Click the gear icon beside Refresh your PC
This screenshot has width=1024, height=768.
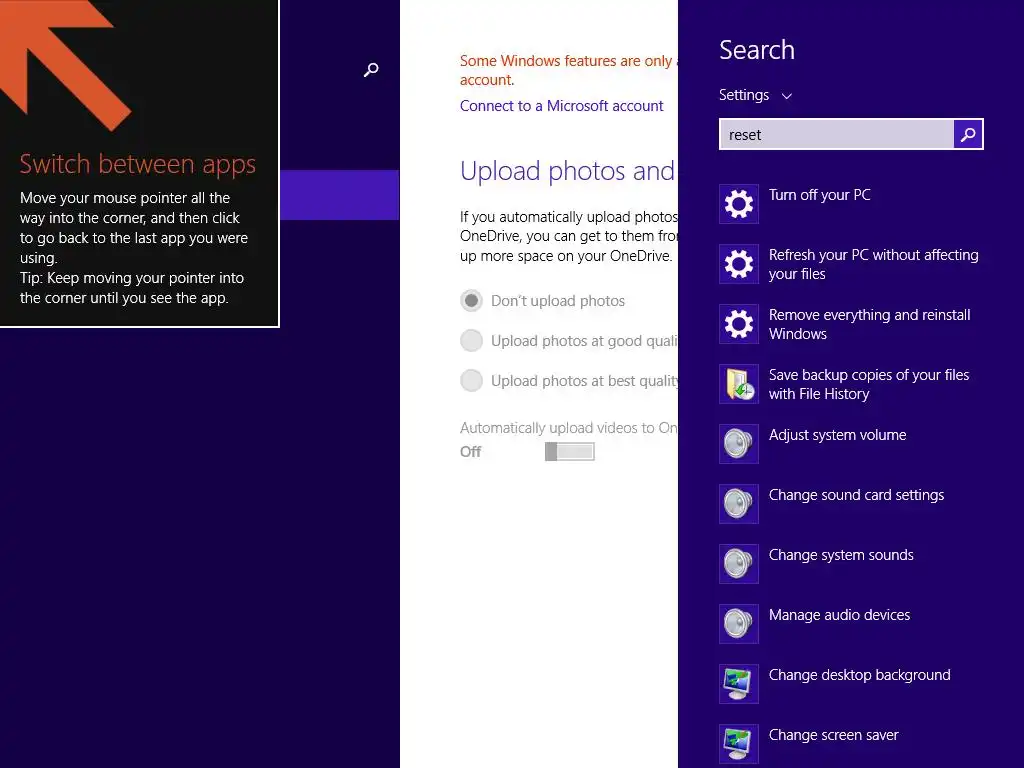(739, 264)
